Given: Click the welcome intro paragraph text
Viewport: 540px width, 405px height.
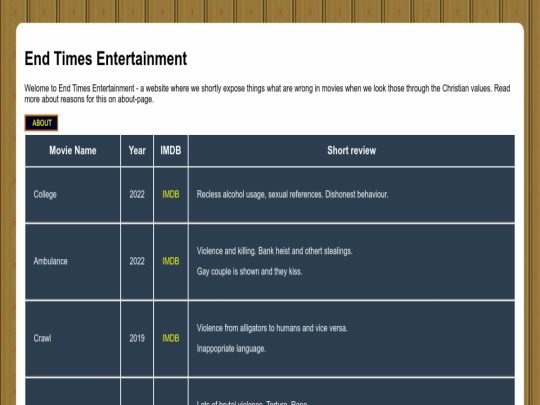Looking at the screenshot, I should tap(267, 94).
